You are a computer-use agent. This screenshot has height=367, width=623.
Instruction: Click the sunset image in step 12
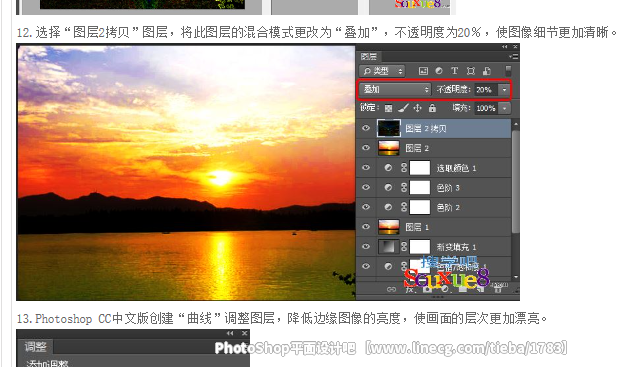pyautogui.click(x=186, y=173)
